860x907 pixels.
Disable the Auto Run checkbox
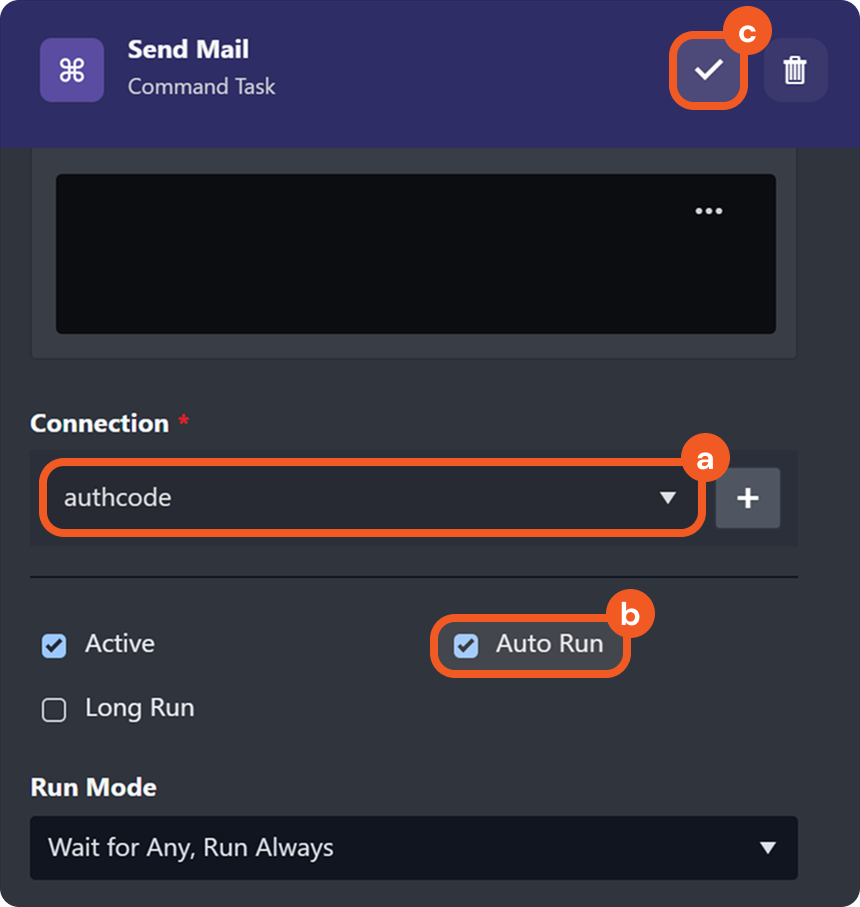(x=466, y=646)
